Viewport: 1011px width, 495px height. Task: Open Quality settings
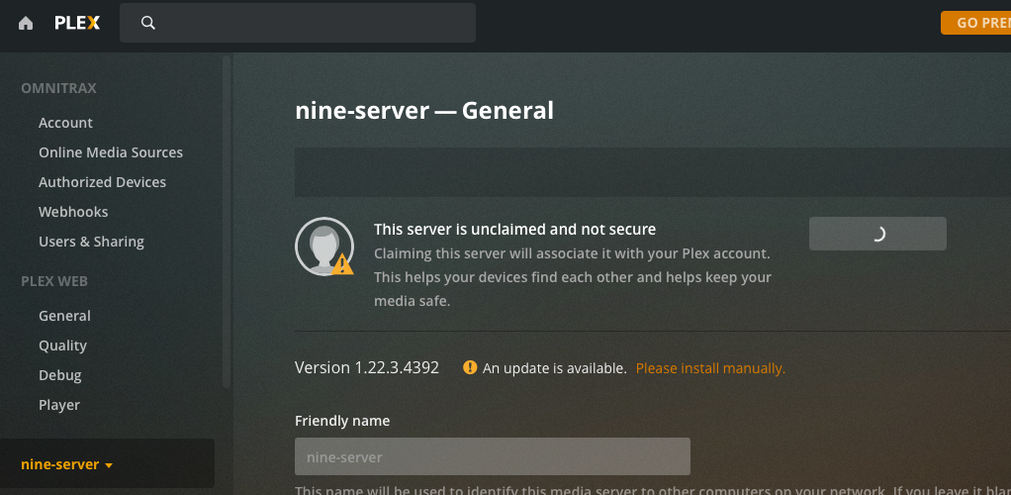(x=62, y=346)
